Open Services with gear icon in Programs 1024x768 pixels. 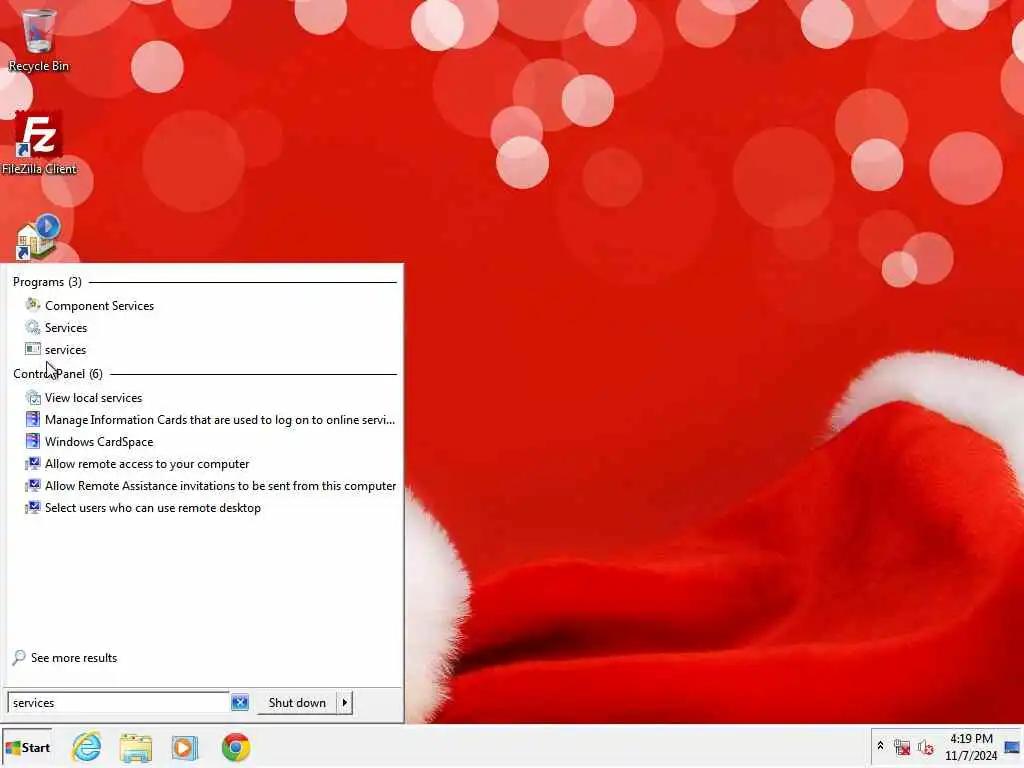click(x=66, y=328)
